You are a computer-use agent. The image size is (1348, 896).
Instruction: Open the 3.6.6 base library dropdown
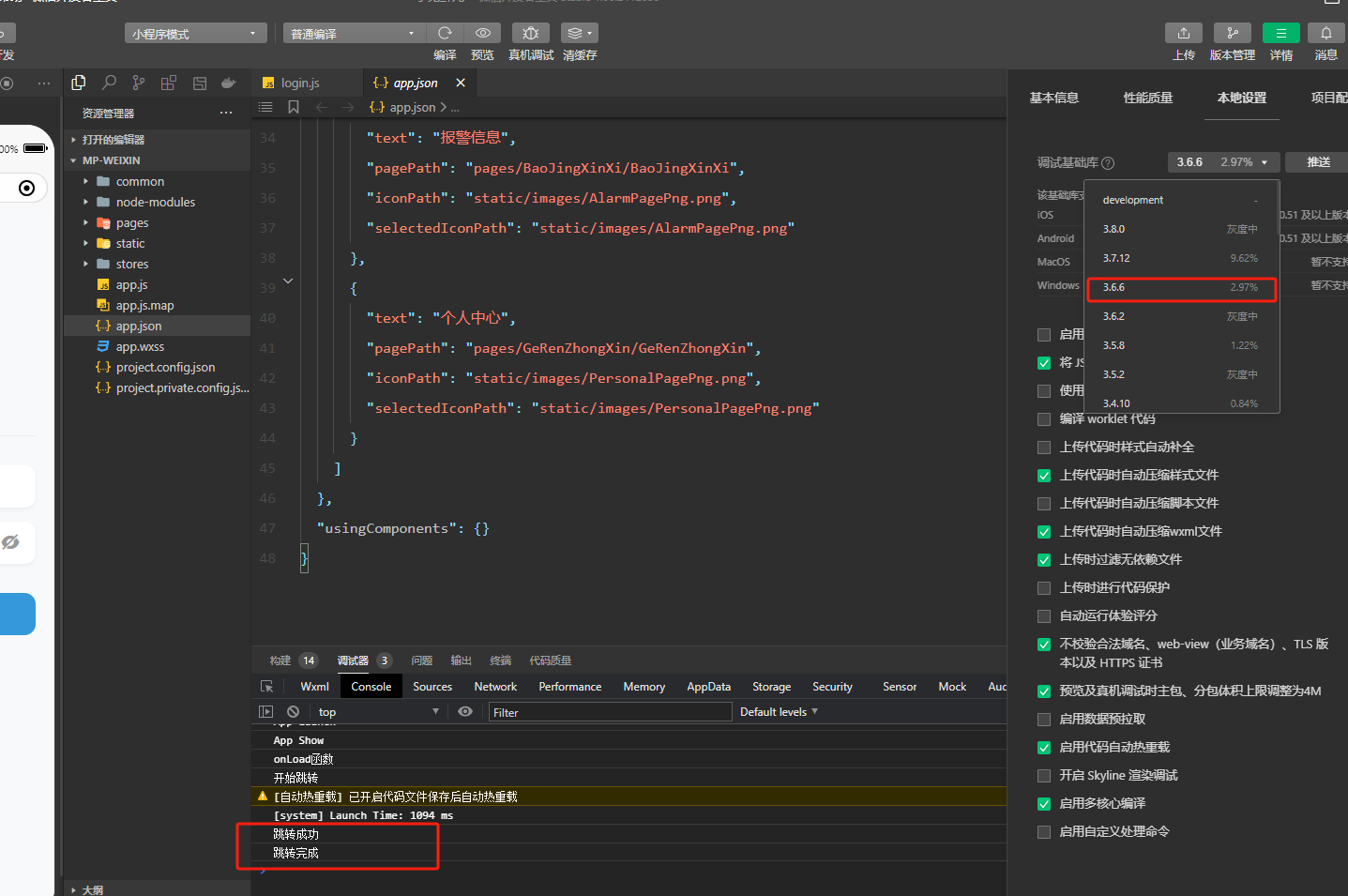pos(1223,162)
